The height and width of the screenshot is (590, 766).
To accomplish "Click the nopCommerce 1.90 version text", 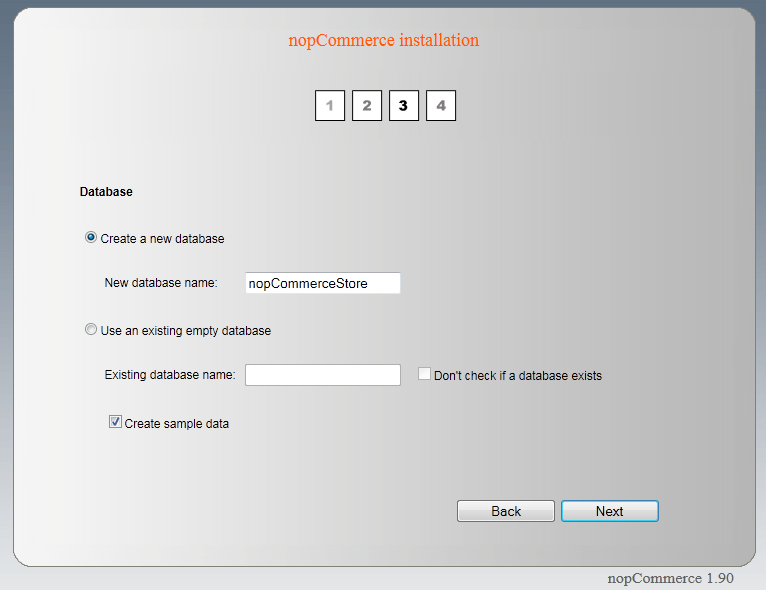I will click(670, 578).
